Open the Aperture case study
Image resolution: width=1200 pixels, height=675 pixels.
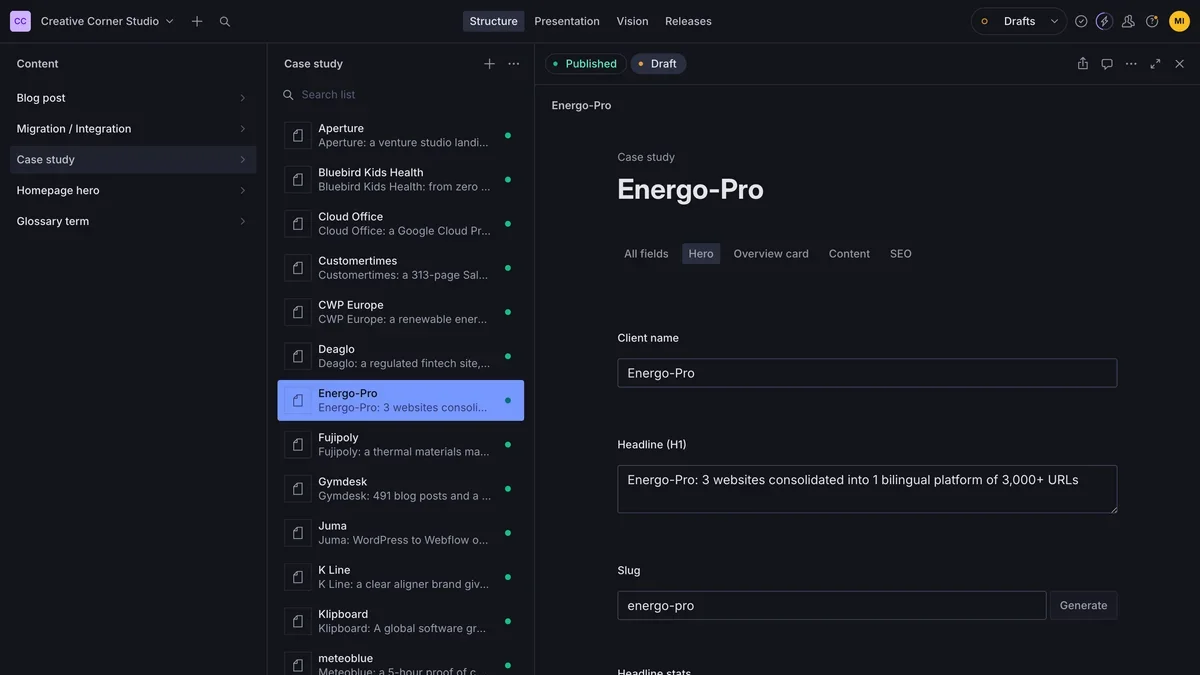401,136
